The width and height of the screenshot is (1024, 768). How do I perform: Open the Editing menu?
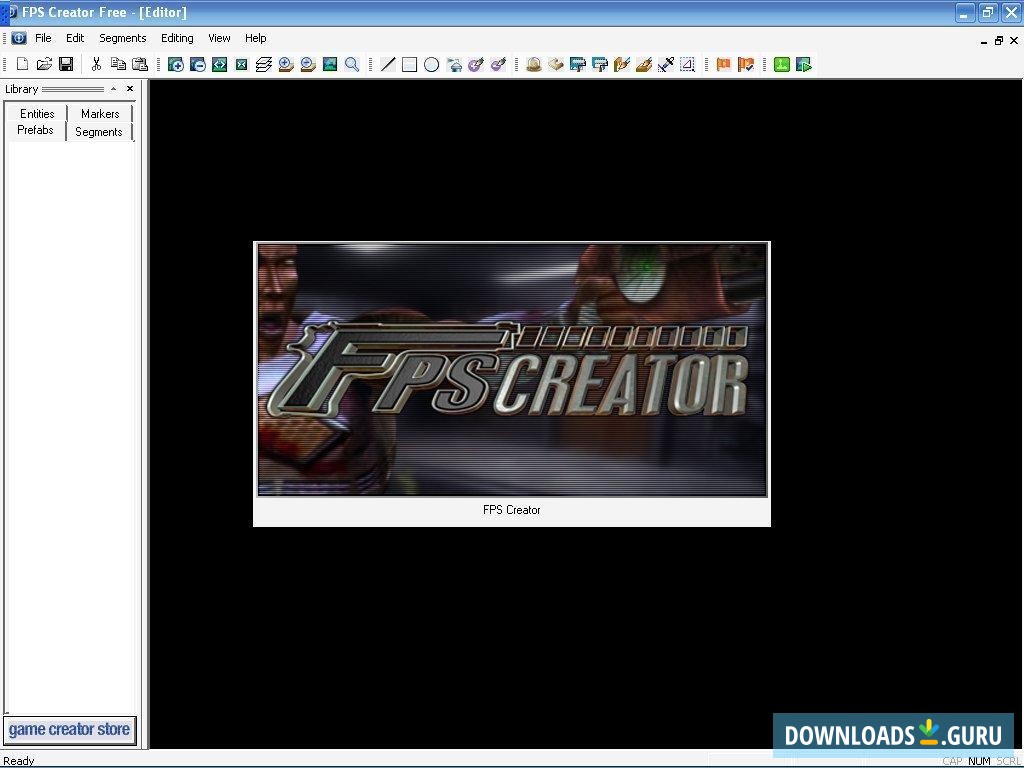tap(176, 38)
